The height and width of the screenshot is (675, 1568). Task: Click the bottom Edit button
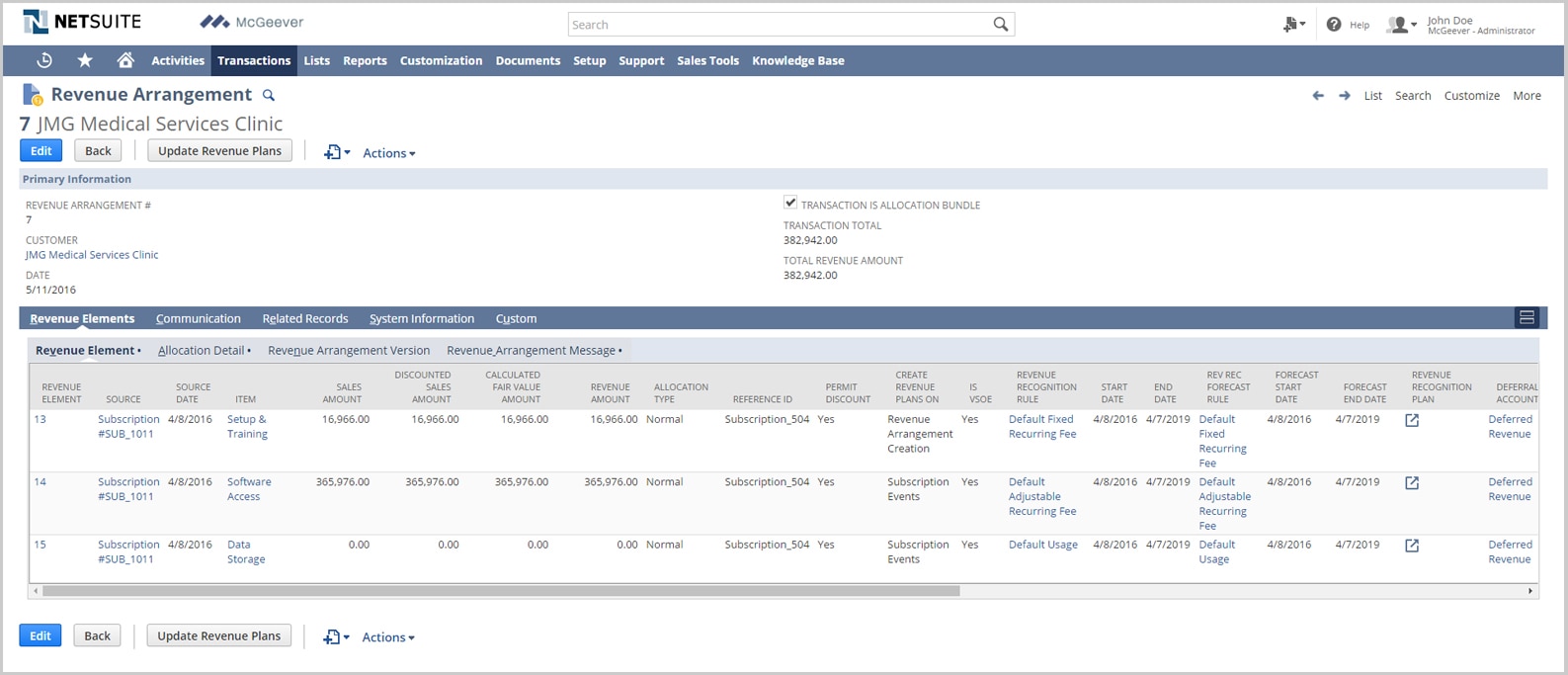coord(41,635)
